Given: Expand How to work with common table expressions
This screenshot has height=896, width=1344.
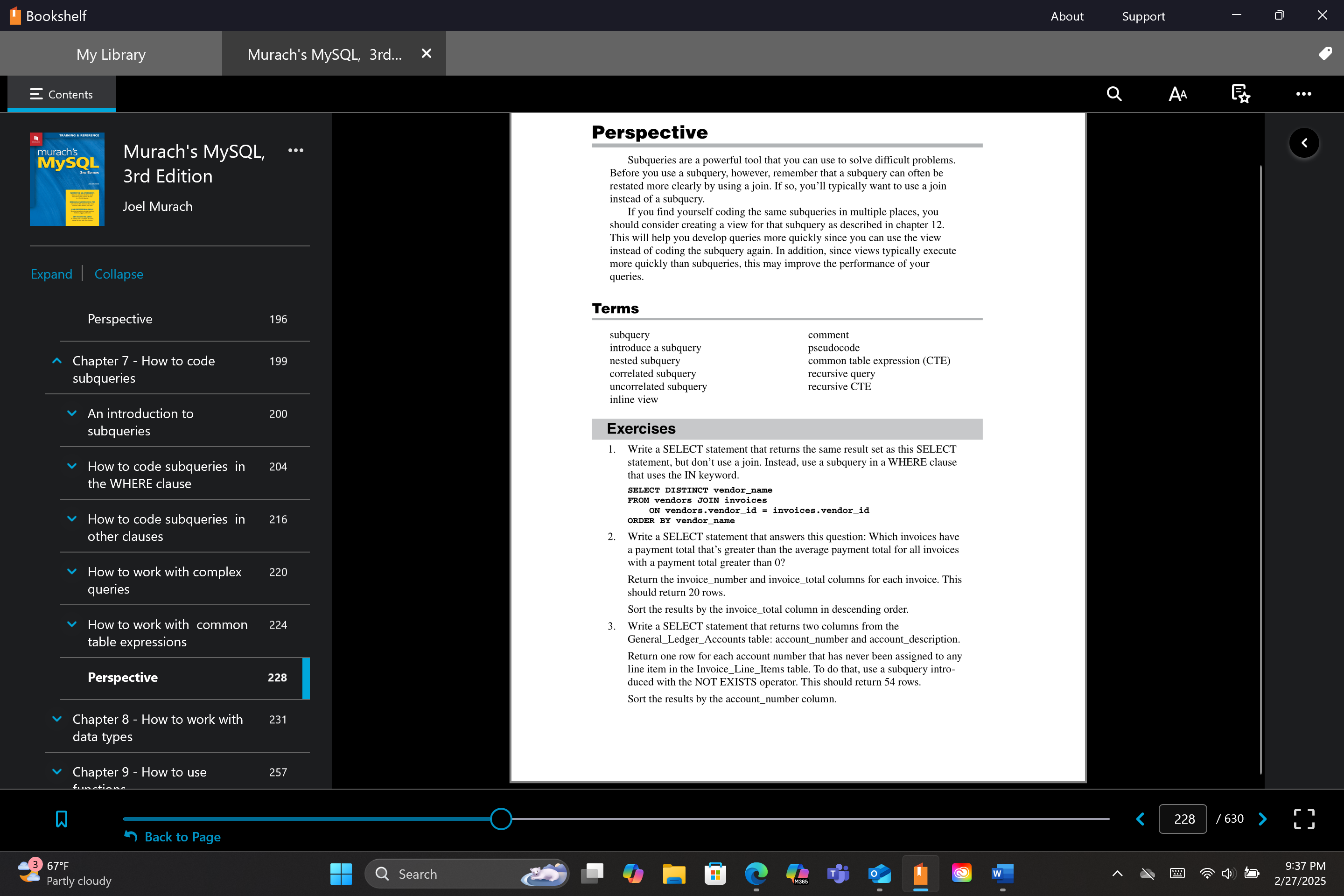Looking at the screenshot, I should [x=72, y=624].
